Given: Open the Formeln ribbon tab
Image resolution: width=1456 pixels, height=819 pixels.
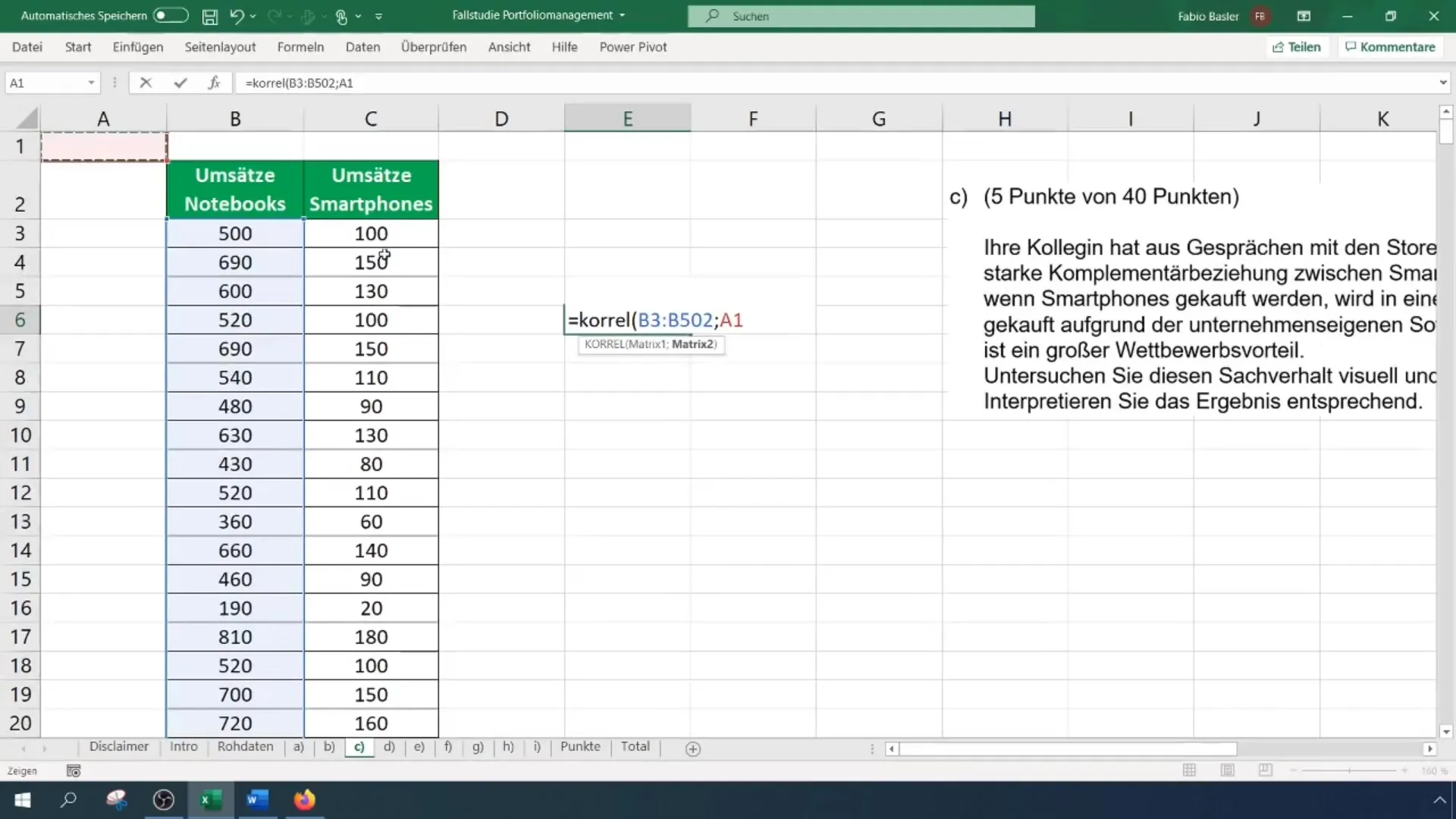Looking at the screenshot, I should [300, 47].
